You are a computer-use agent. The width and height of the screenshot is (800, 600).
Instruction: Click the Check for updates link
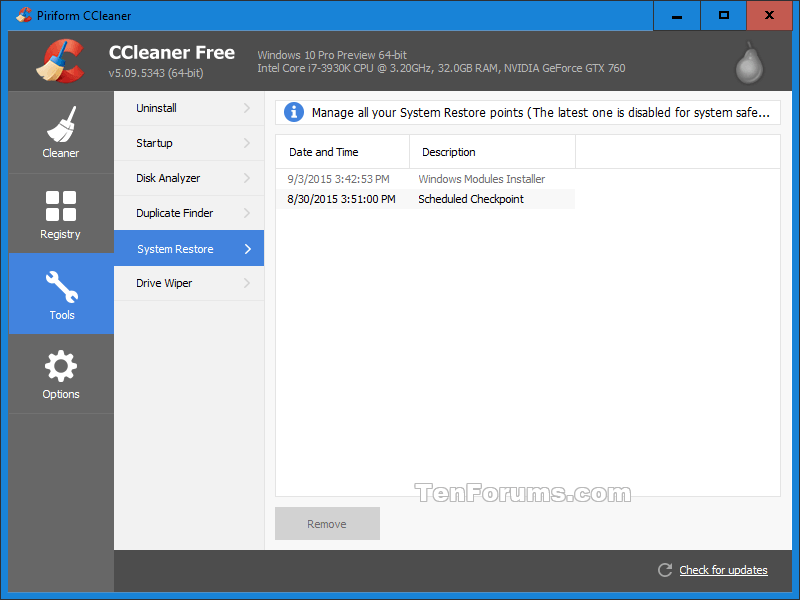pos(723,570)
